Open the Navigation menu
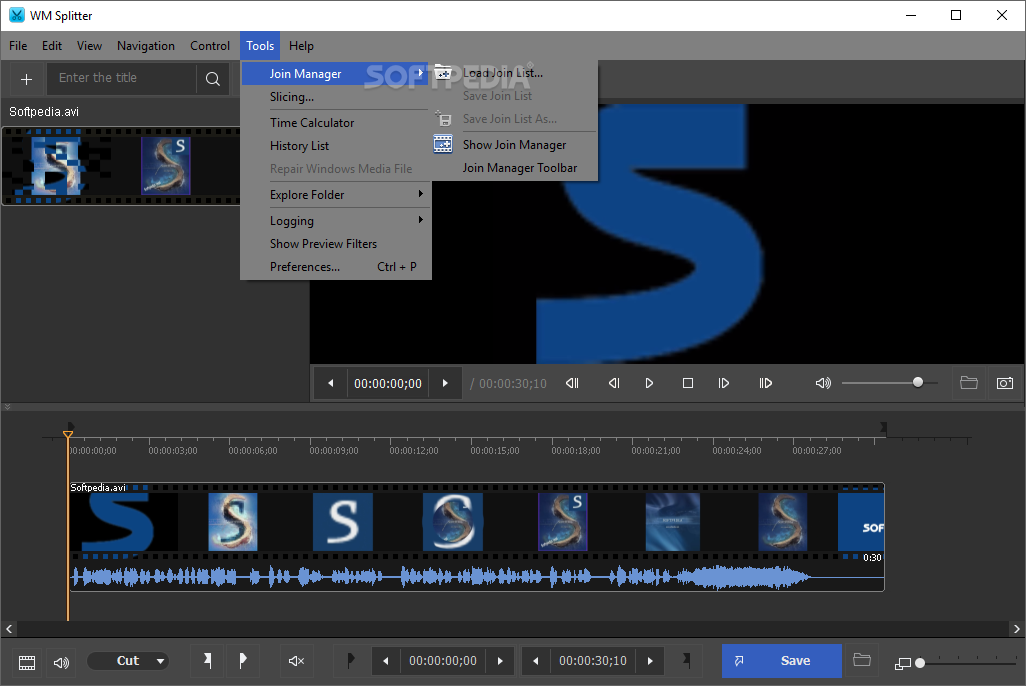 point(146,46)
